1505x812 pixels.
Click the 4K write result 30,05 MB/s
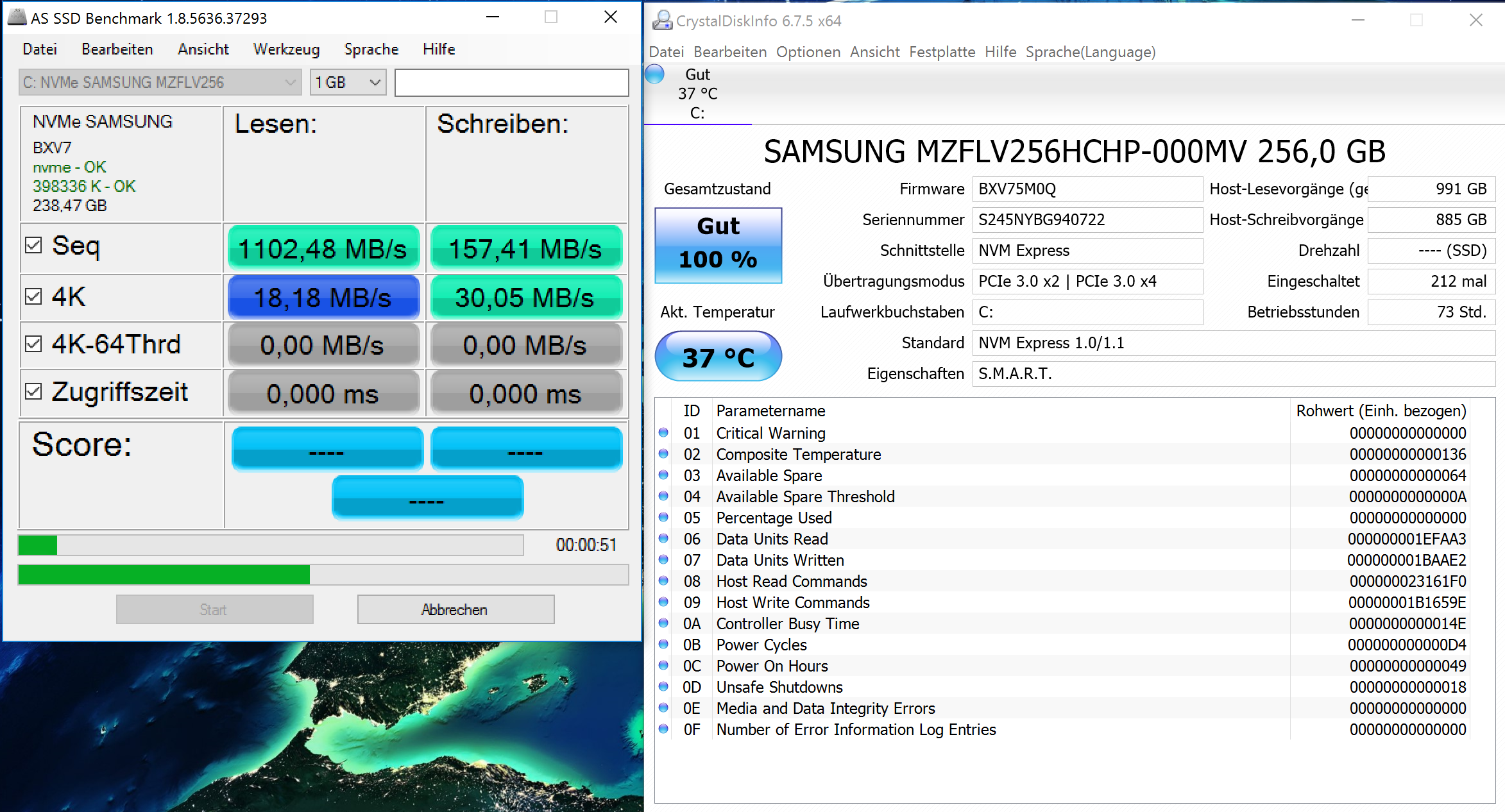(x=526, y=297)
